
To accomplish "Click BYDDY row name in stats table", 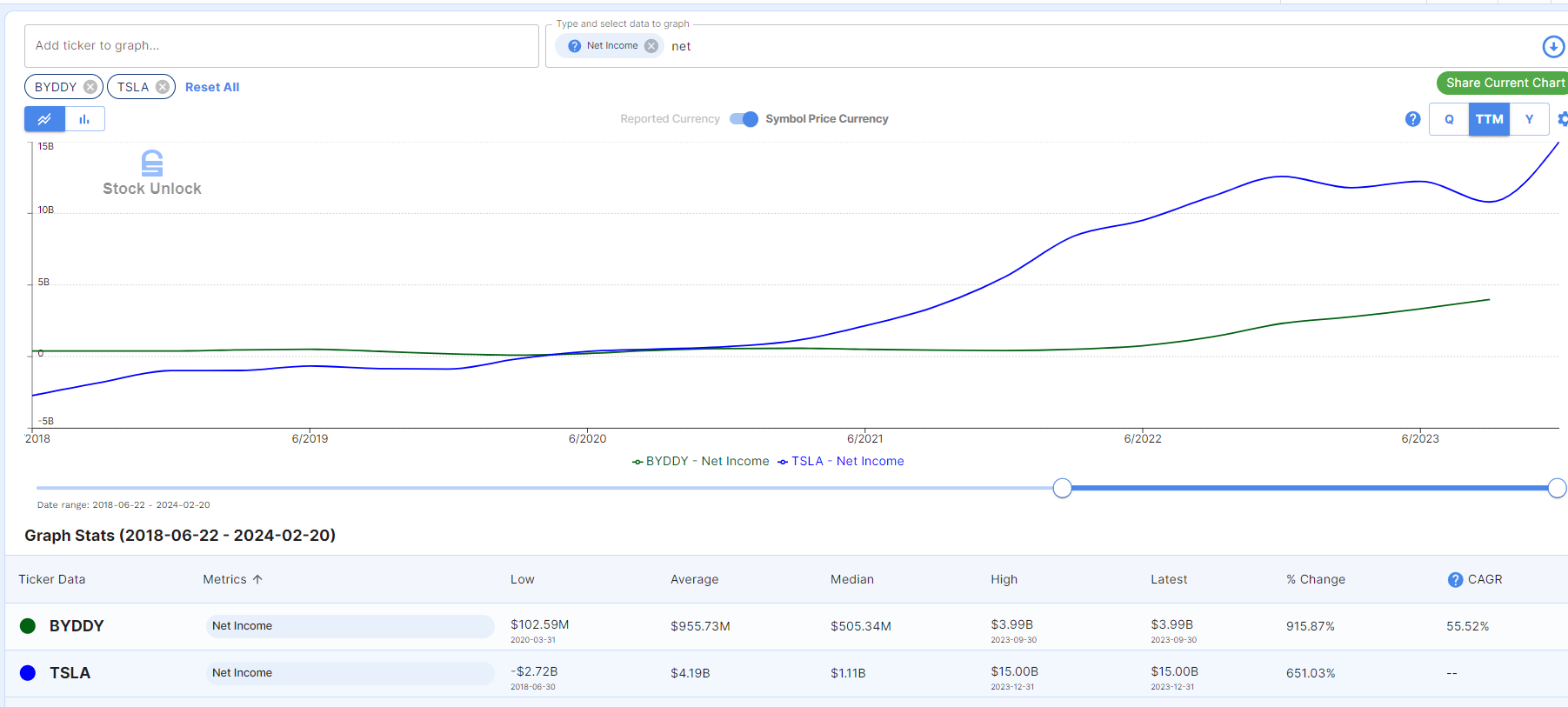I will pos(77,626).
